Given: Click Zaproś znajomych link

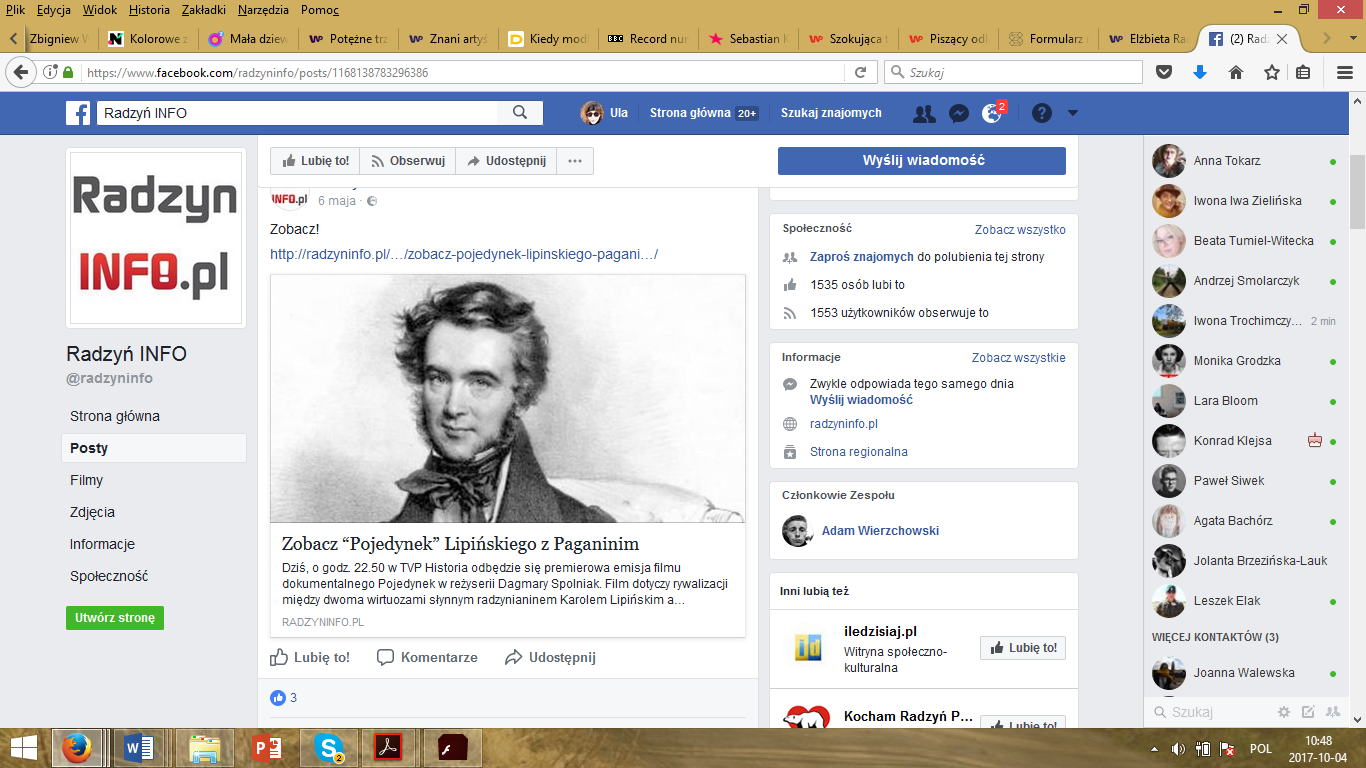Looking at the screenshot, I should pos(862,257).
